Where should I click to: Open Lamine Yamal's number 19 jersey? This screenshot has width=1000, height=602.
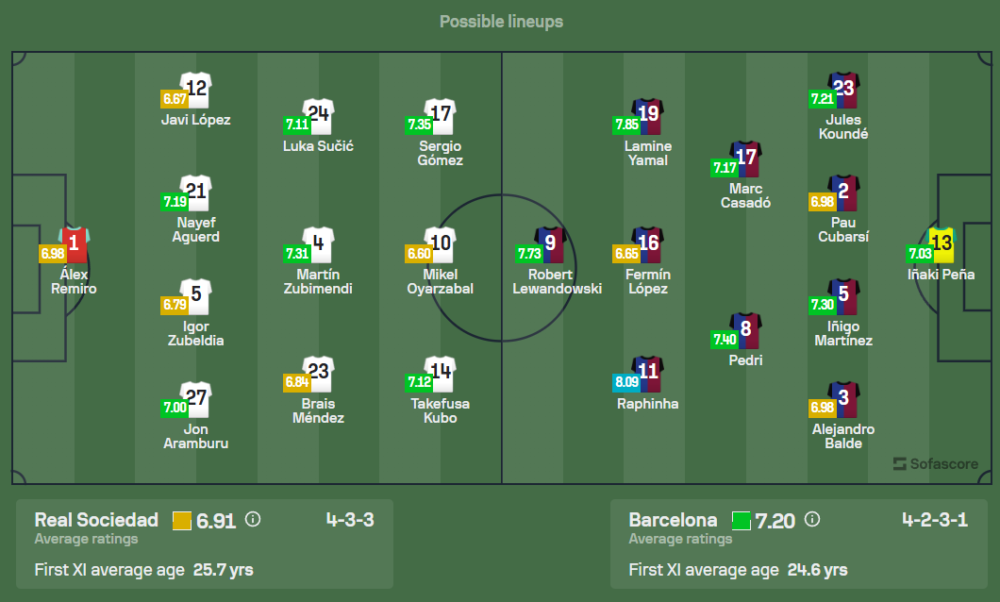(x=648, y=116)
